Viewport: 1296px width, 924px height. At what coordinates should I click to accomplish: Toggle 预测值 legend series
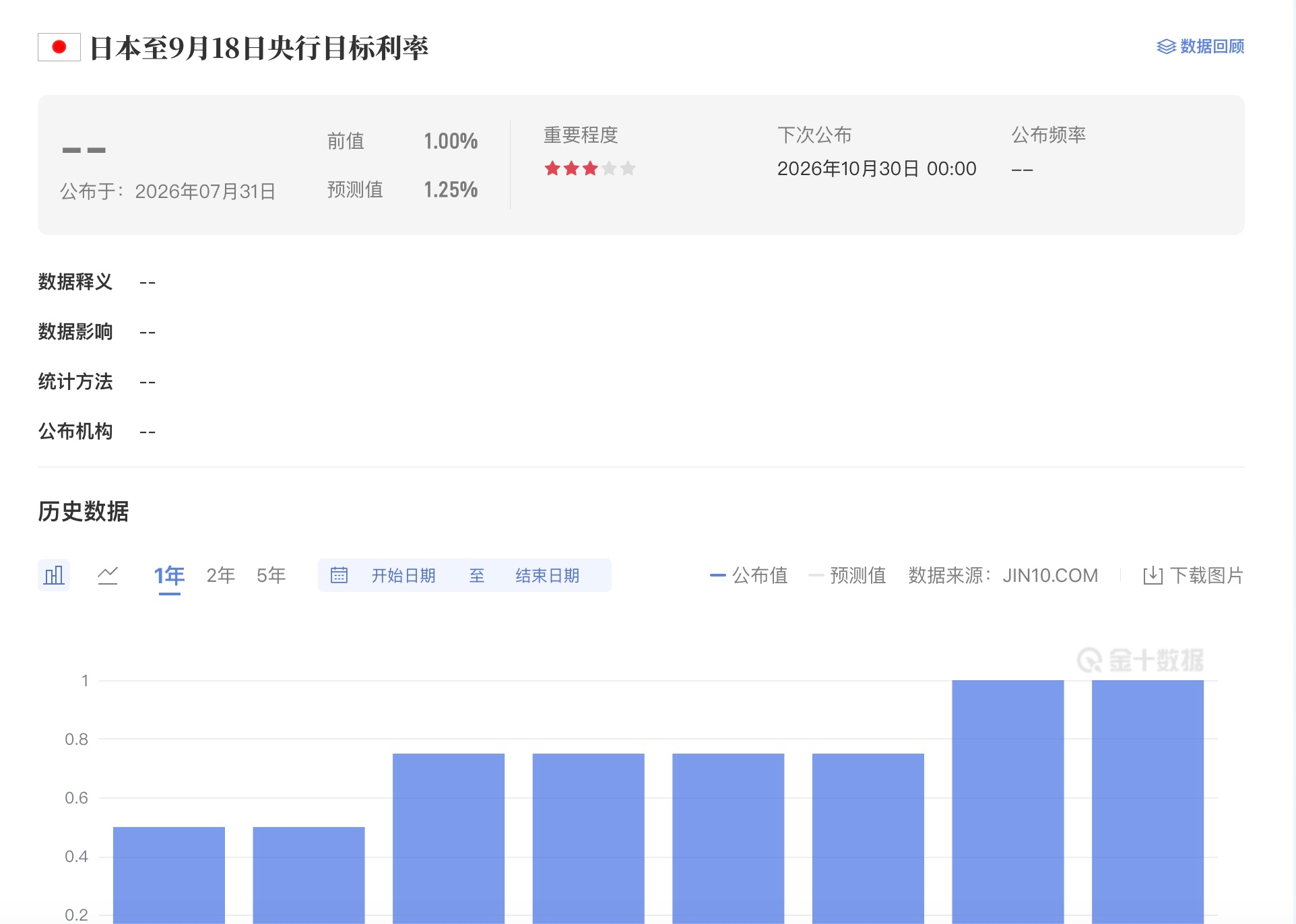pos(847,575)
